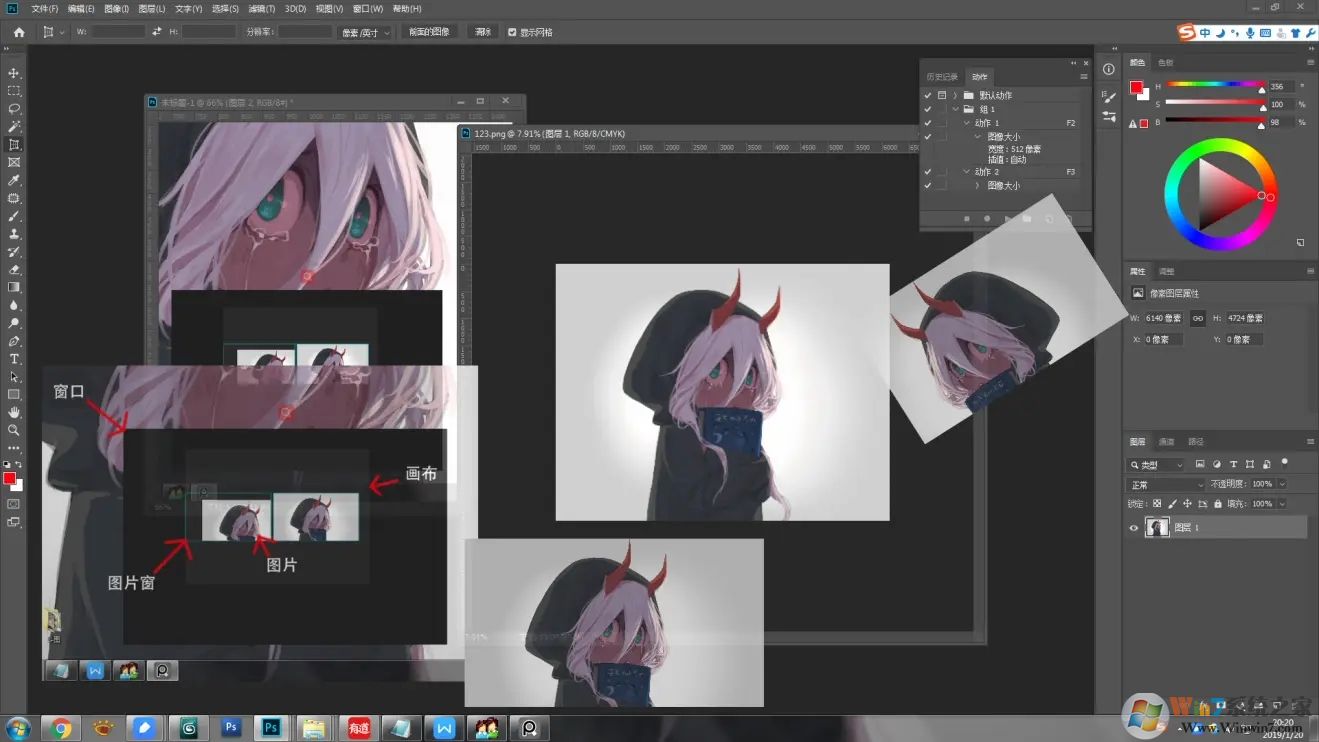Click the Home icon in options bar
Image resolution: width=1319 pixels, height=742 pixels.
18,32
